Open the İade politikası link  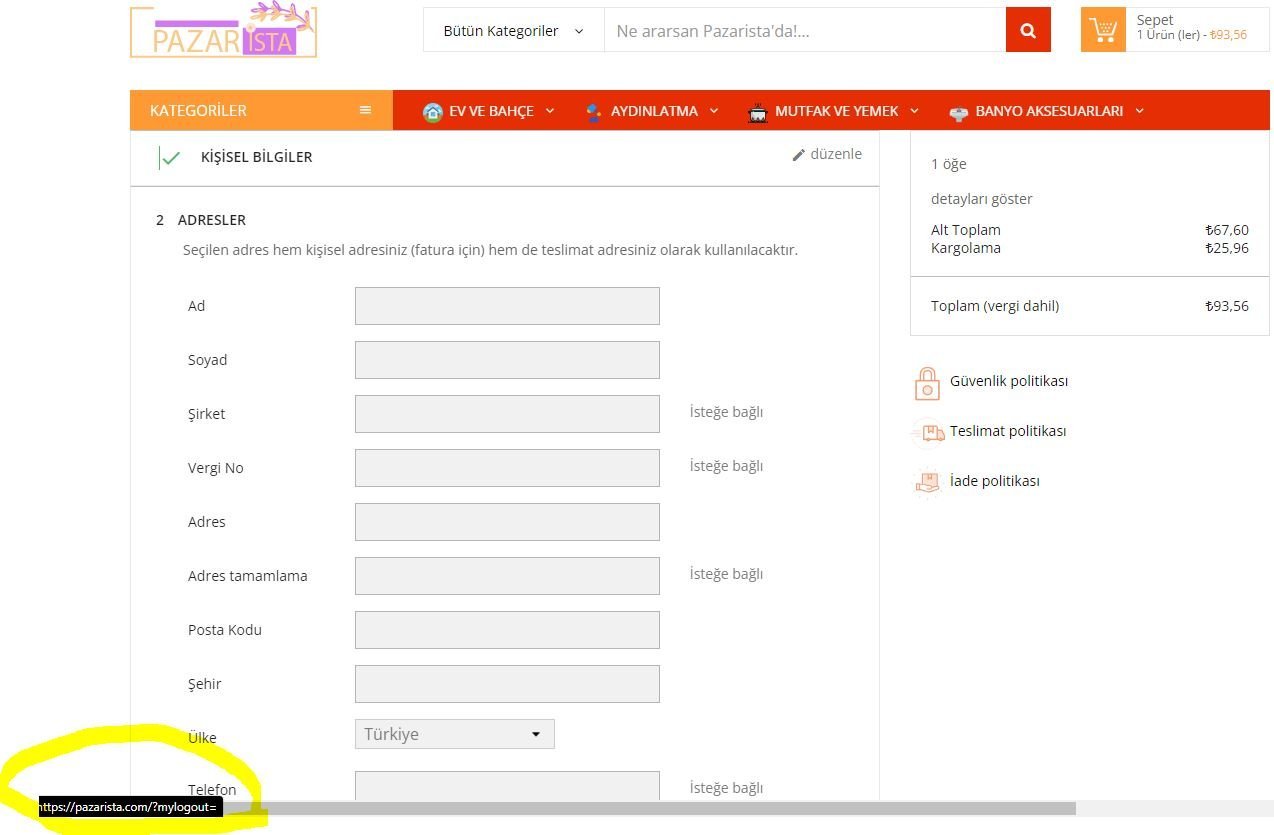pos(995,481)
